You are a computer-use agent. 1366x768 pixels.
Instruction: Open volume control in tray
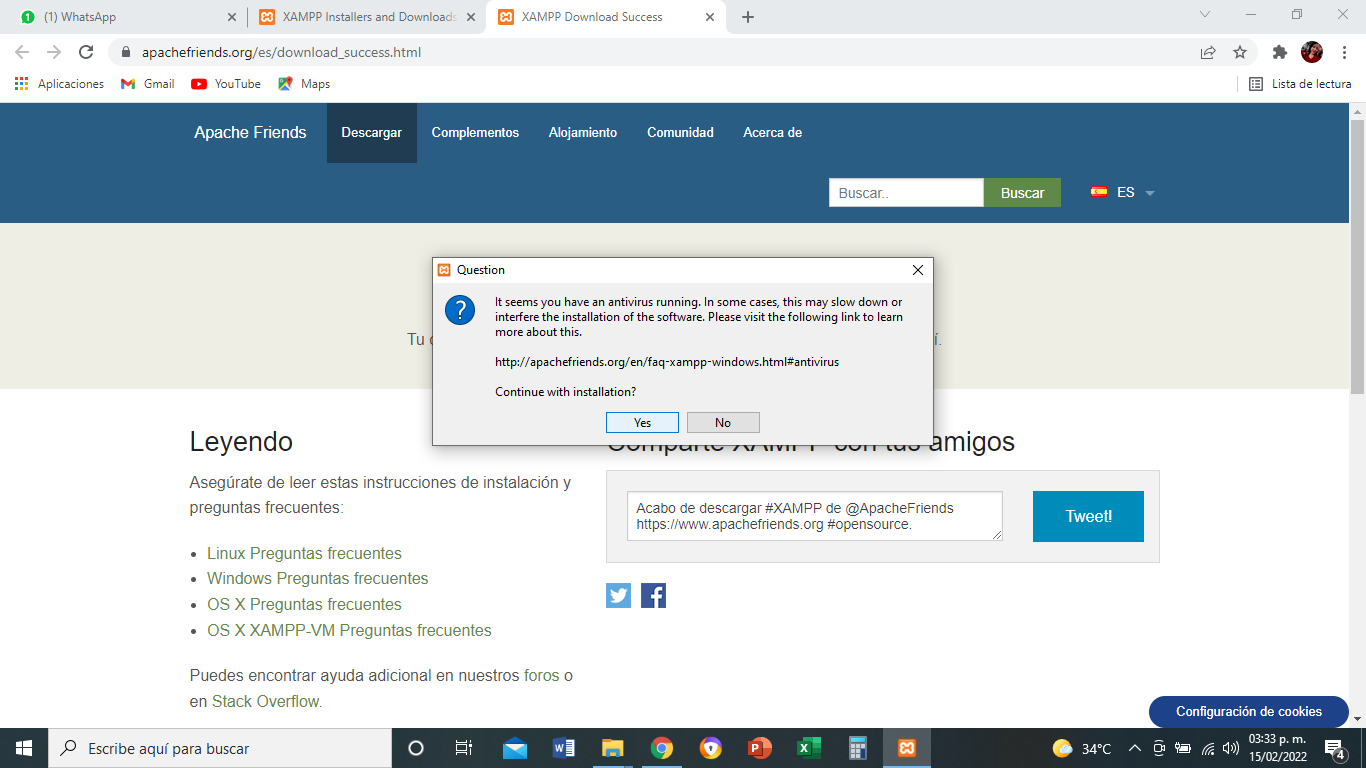pyautogui.click(x=1231, y=748)
